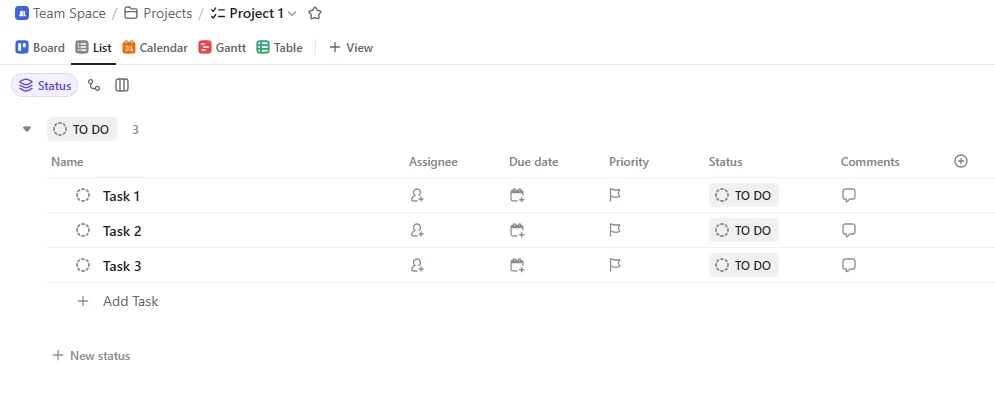Set priority flag for Task 3
The image size is (995, 419).
[615, 265]
